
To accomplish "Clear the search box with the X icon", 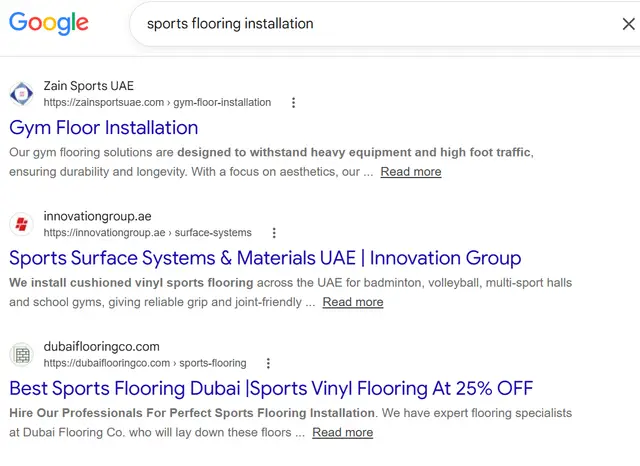I will pos(629,24).
